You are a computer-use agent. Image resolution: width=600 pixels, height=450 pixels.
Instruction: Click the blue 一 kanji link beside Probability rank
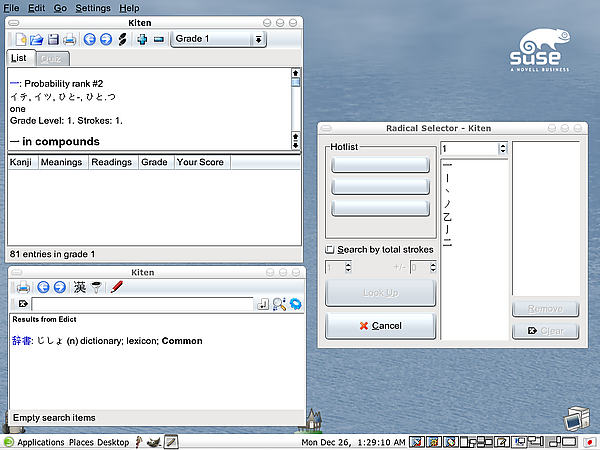click(x=14, y=83)
